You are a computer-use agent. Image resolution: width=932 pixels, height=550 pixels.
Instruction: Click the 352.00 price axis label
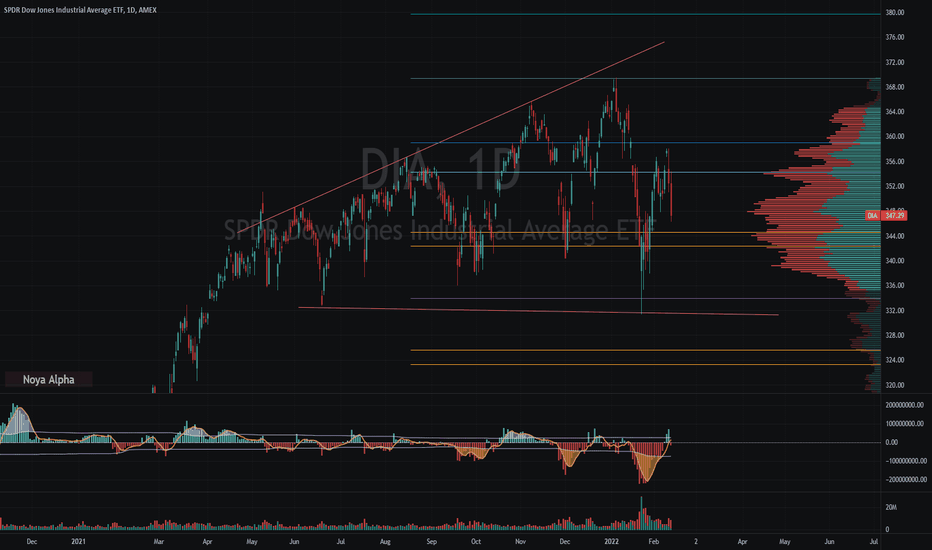[895, 186]
